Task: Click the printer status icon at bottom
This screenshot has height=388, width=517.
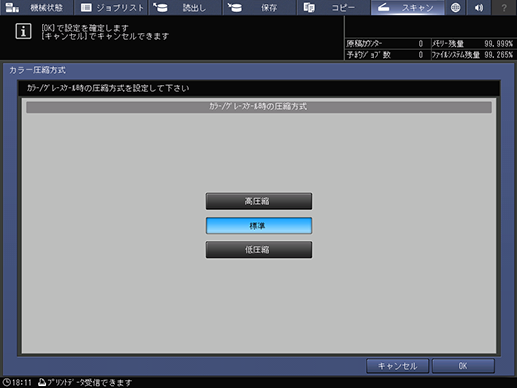Action: (42, 382)
